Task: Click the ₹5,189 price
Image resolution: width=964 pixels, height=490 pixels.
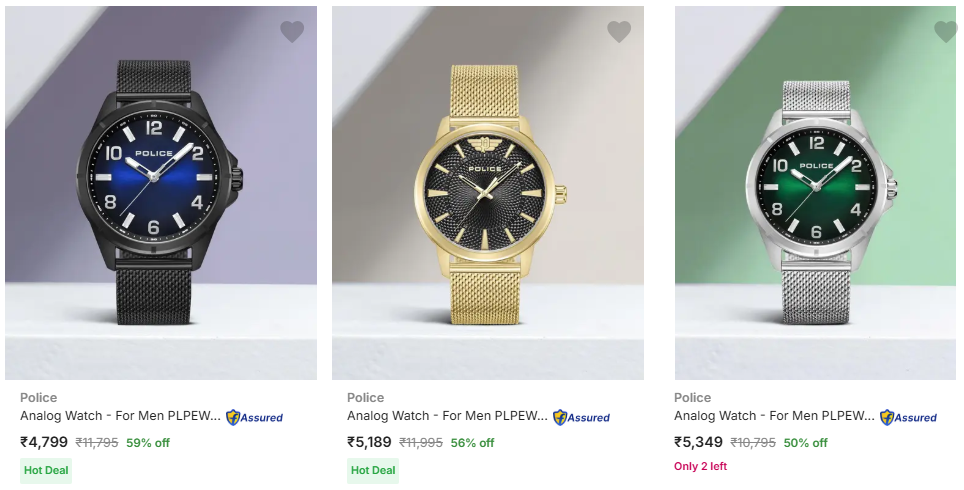Action: (371, 442)
